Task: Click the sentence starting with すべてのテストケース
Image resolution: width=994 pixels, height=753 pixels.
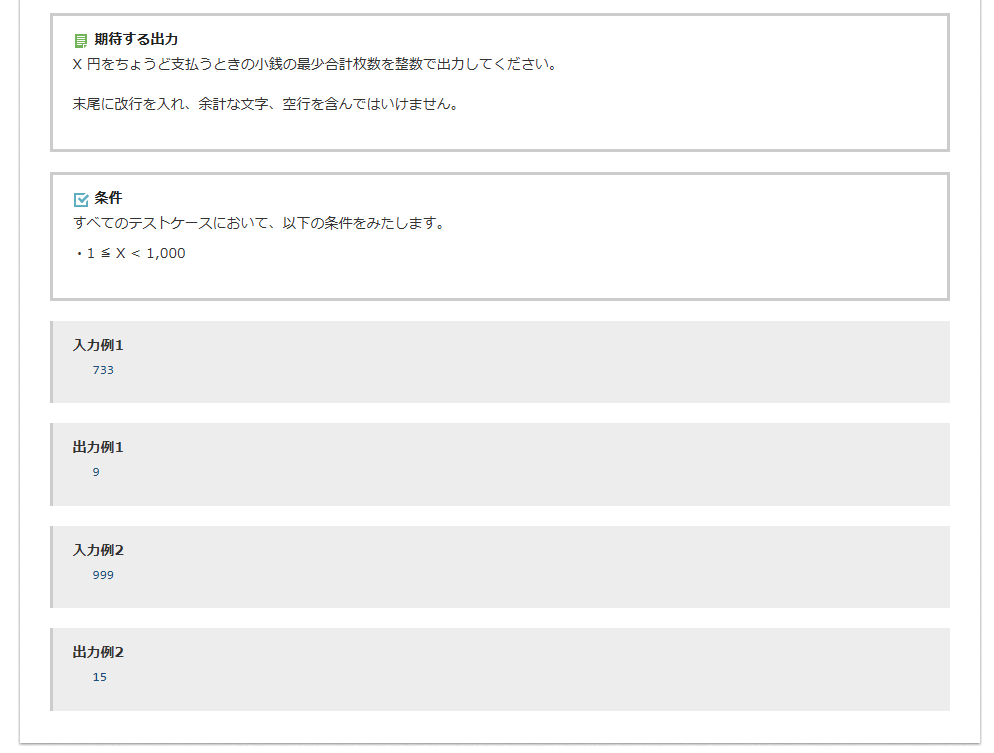Action: pos(259,223)
